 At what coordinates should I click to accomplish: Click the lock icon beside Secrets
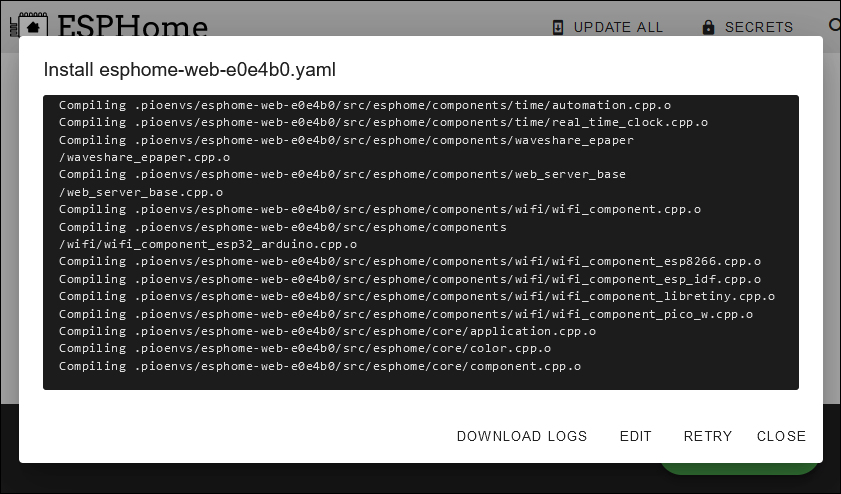tap(709, 27)
